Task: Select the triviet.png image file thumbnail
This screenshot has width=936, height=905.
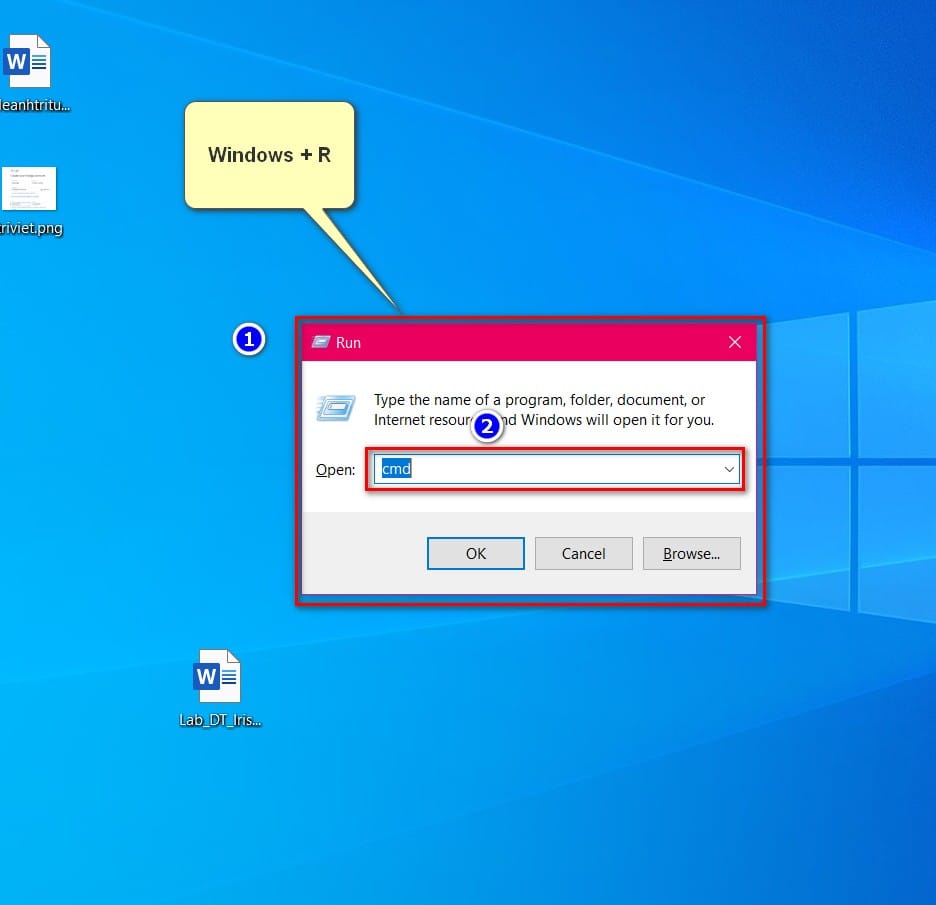Action: [x=29, y=189]
